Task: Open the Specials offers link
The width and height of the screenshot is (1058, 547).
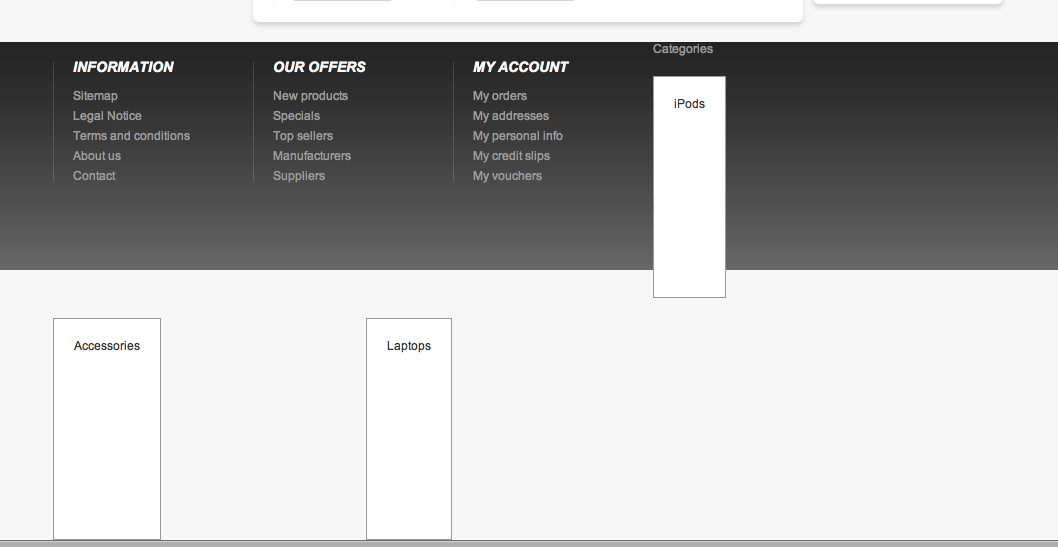Action: [296, 116]
